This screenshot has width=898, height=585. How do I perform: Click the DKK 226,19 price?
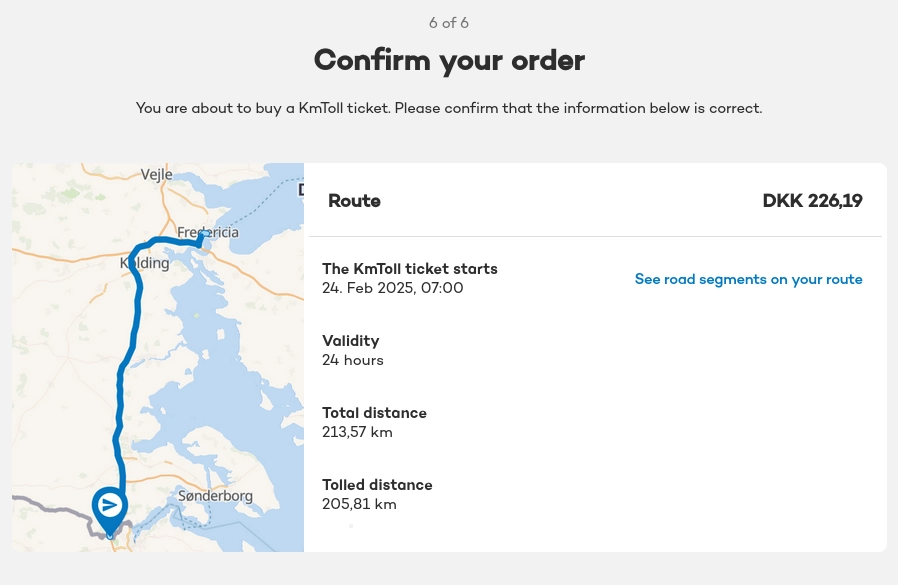click(x=812, y=201)
